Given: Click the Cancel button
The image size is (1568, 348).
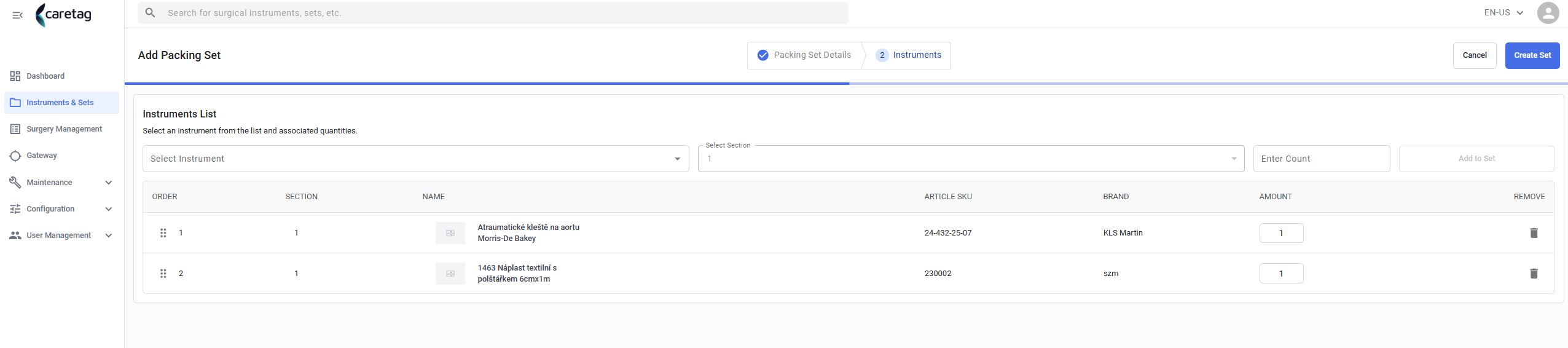Looking at the screenshot, I should tap(1474, 55).
